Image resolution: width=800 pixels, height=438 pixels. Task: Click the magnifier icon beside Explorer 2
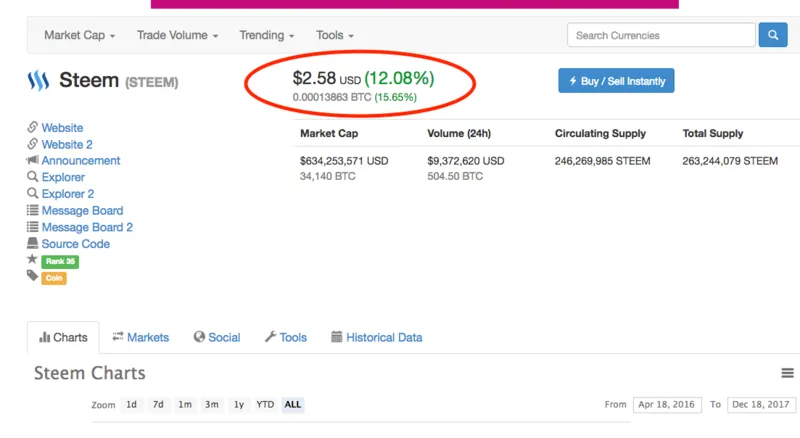[33, 193]
